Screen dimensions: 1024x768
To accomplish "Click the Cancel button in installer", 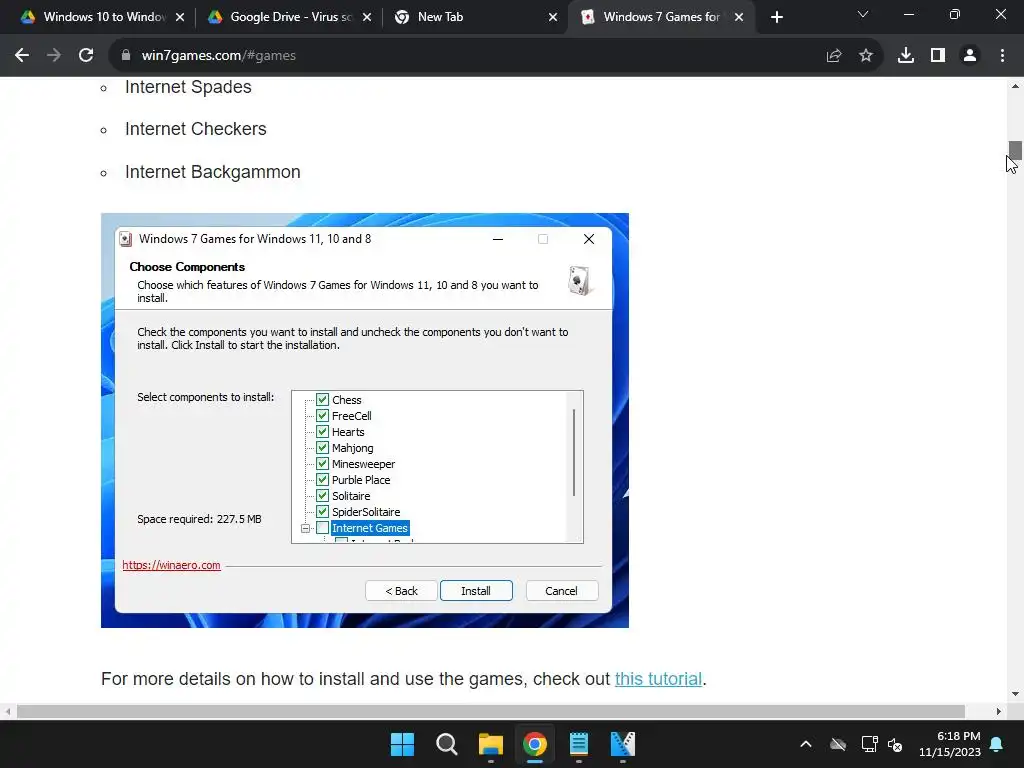I will [x=562, y=590].
